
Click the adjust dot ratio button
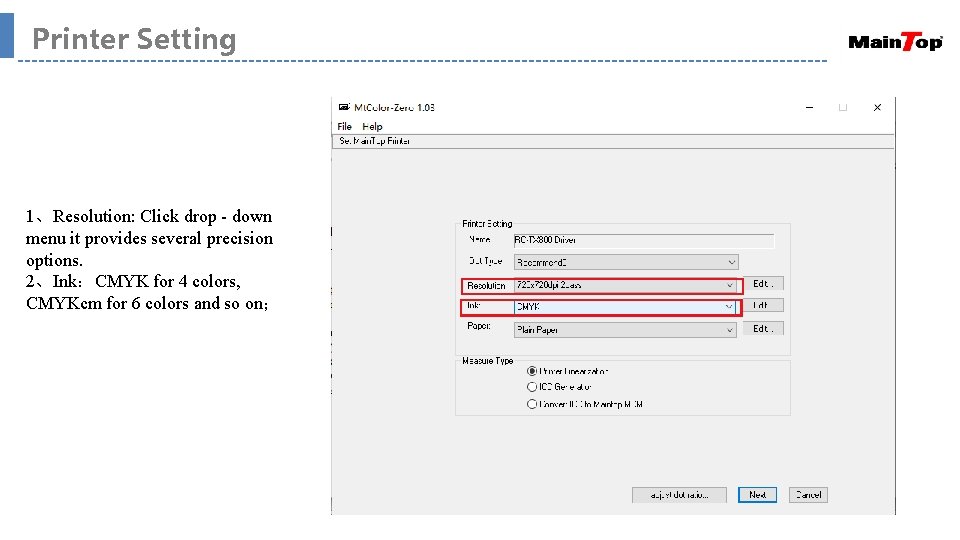point(679,495)
